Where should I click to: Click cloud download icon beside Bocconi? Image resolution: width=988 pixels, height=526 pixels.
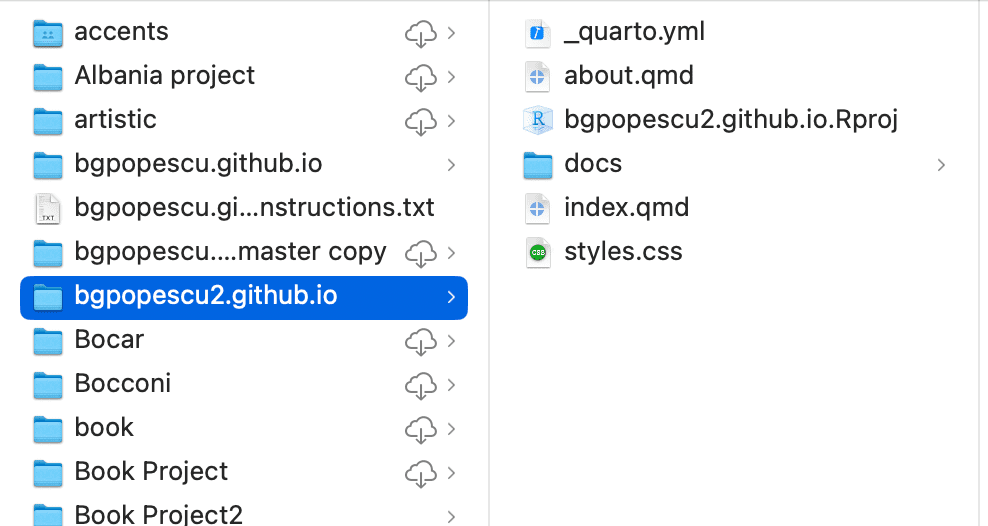(x=420, y=384)
